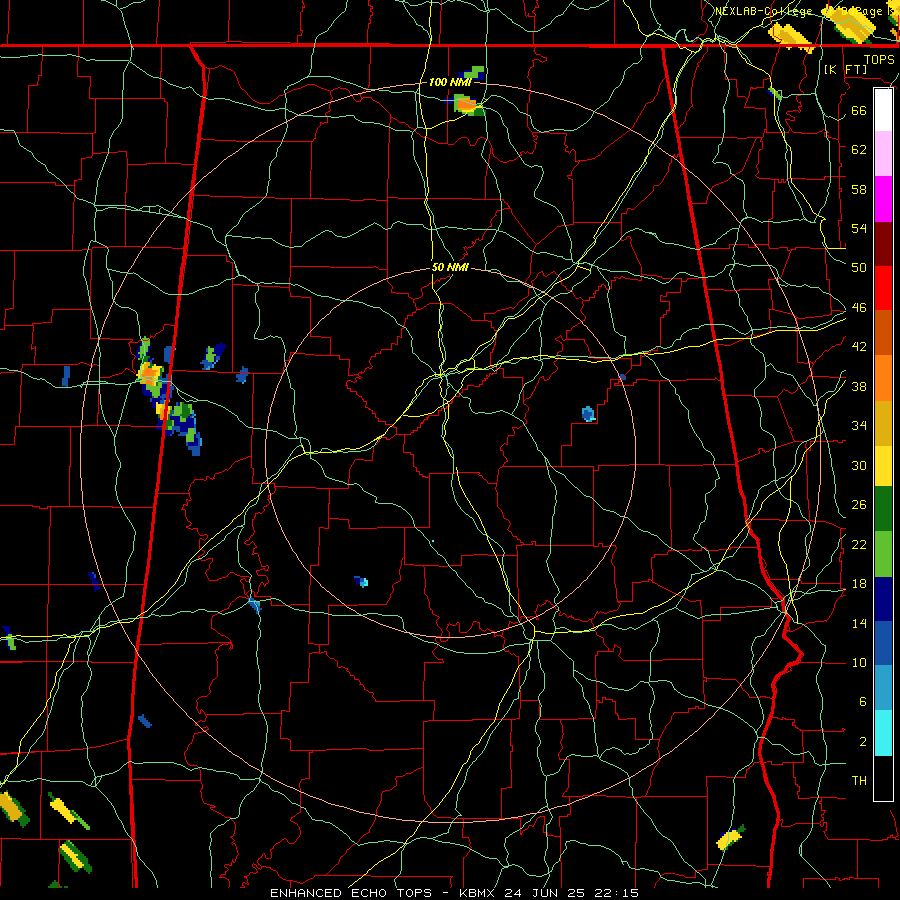Pick the light green legend swatch

tap(883, 554)
